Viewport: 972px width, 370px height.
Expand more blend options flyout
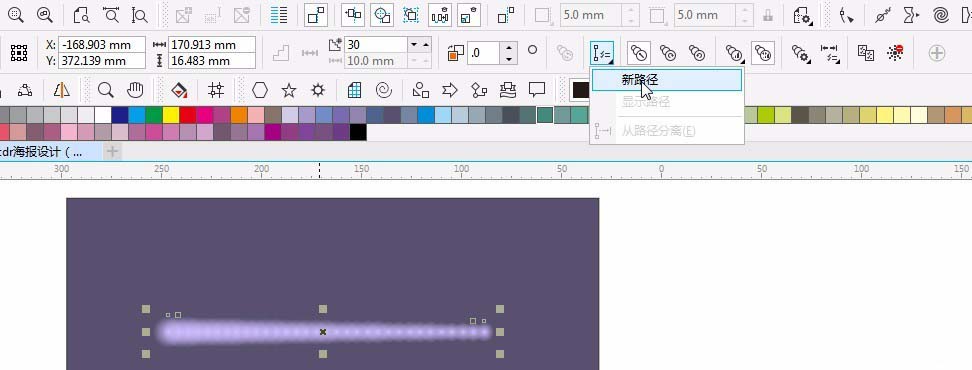coord(802,53)
